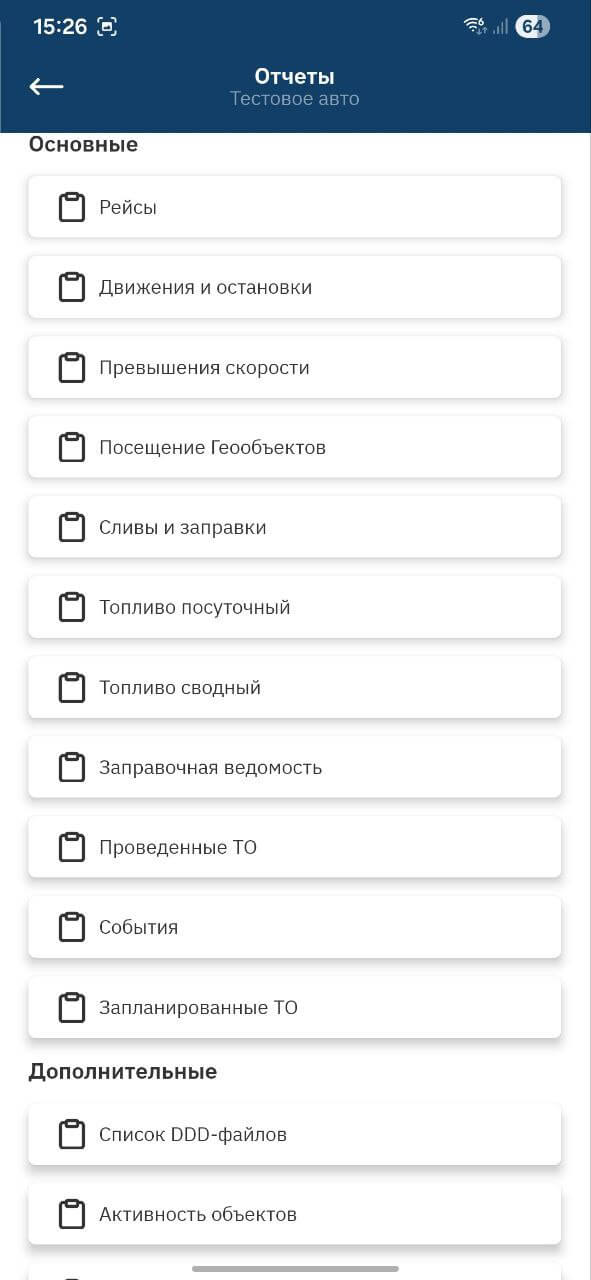
Task: Tap the clipboard icon beside Превышения скорости
Action: [x=71, y=367]
